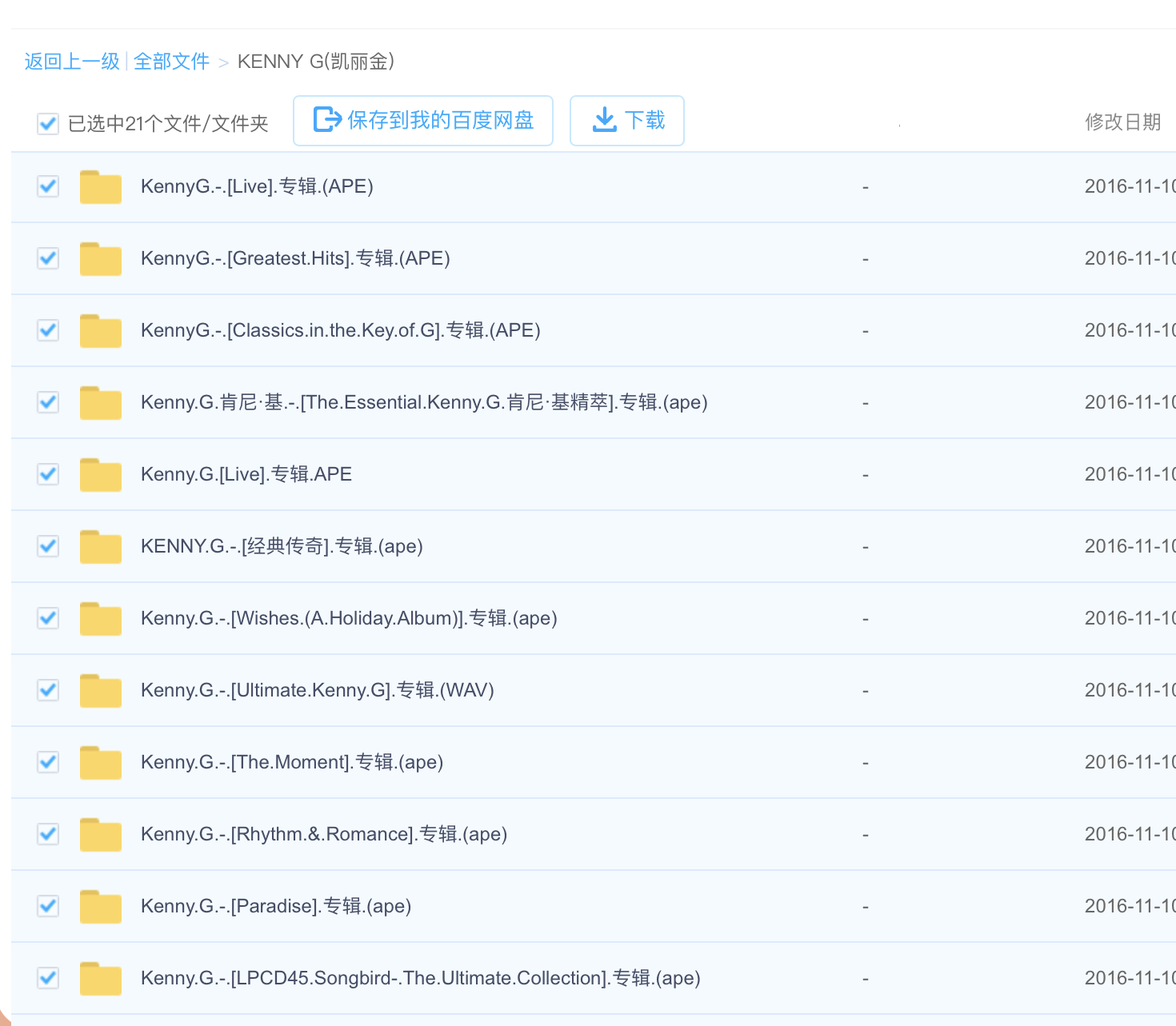1176x1026 pixels.
Task: Open Kenny.G.[Live].专辑.APE folder name
Action: 246,474
